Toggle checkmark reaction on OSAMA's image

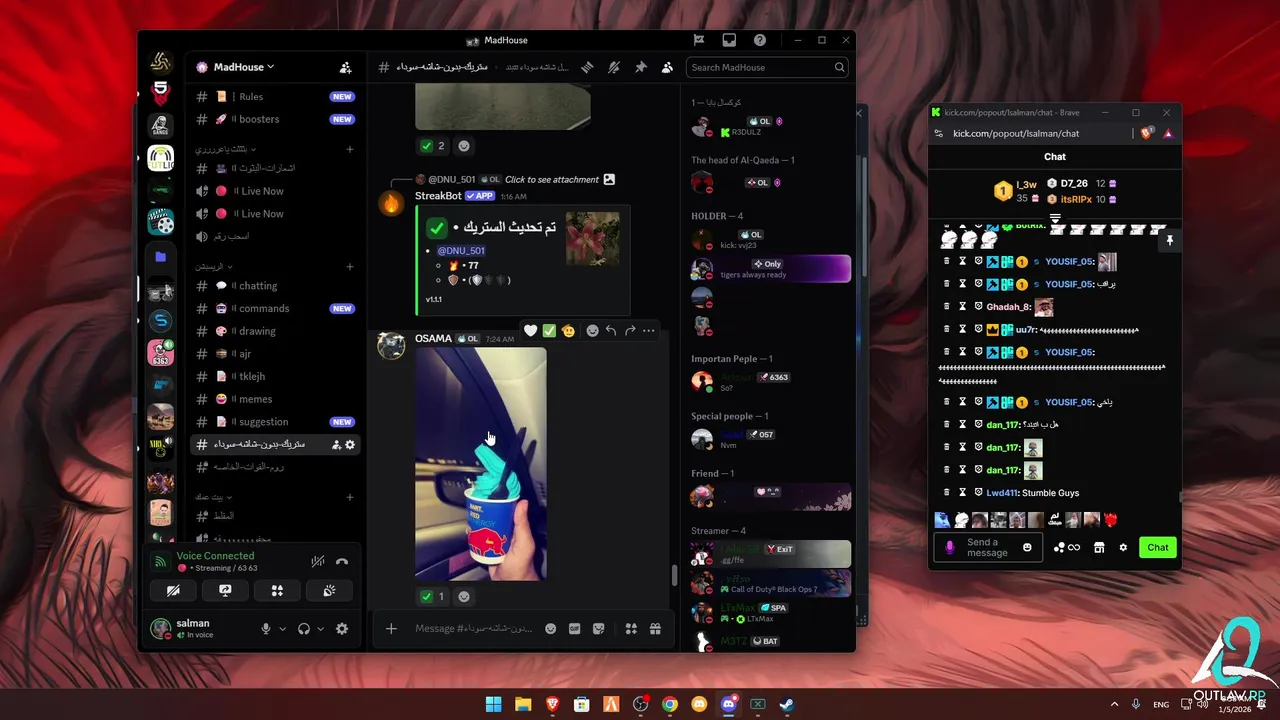click(432, 596)
